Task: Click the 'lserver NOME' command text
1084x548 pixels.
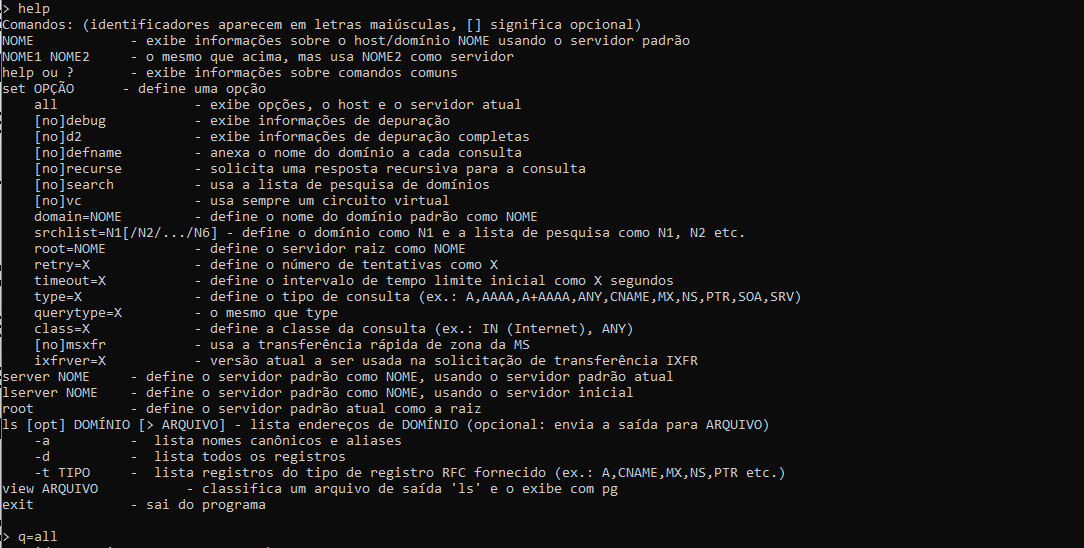Action: [50, 392]
